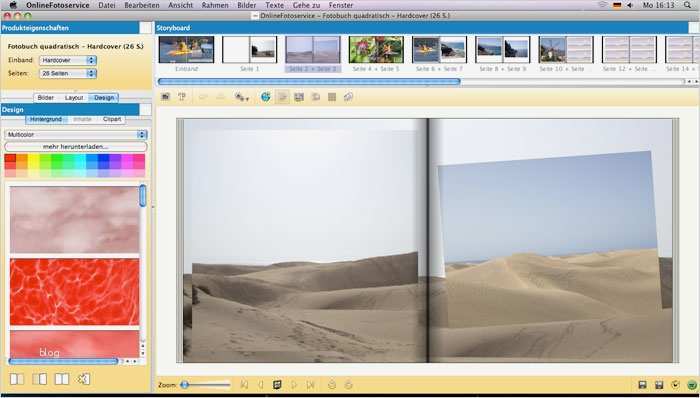Open the Gehe zu menu
Viewport: 700px width, 398px height.
[306, 5]
